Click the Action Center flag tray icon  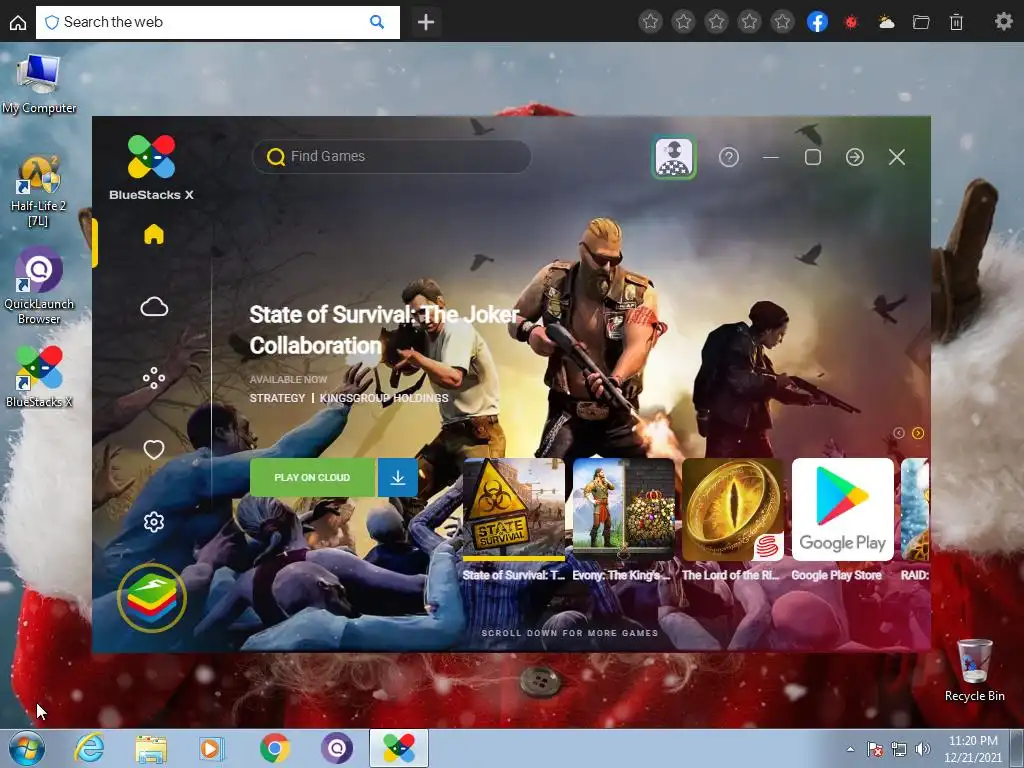[874, 749]
